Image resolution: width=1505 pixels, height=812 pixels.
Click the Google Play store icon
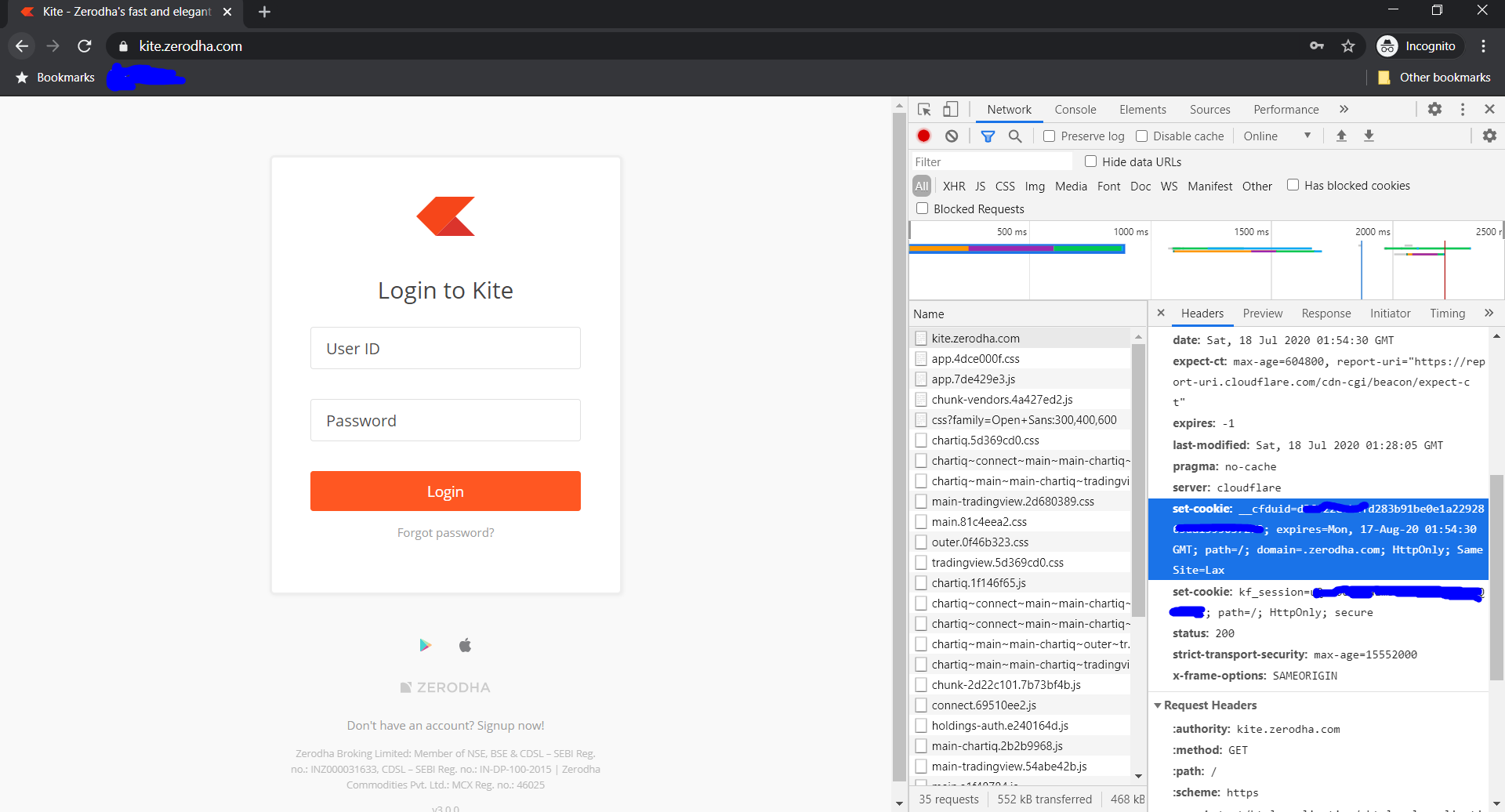426,644
